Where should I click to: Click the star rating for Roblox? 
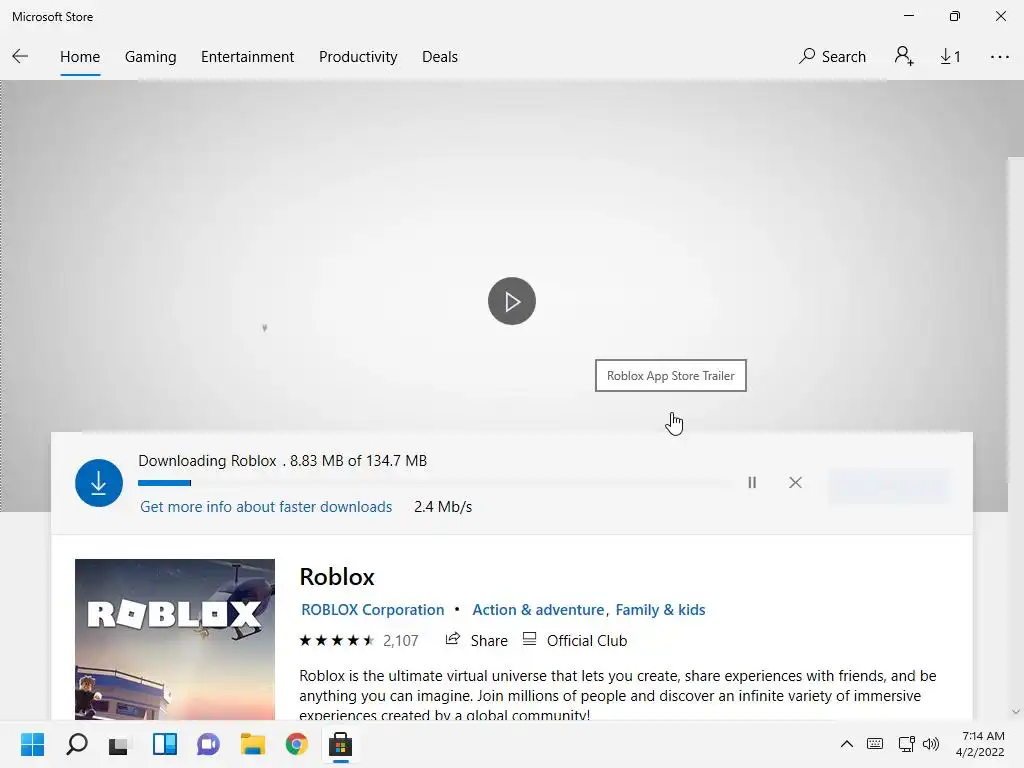tap(336, 641)
